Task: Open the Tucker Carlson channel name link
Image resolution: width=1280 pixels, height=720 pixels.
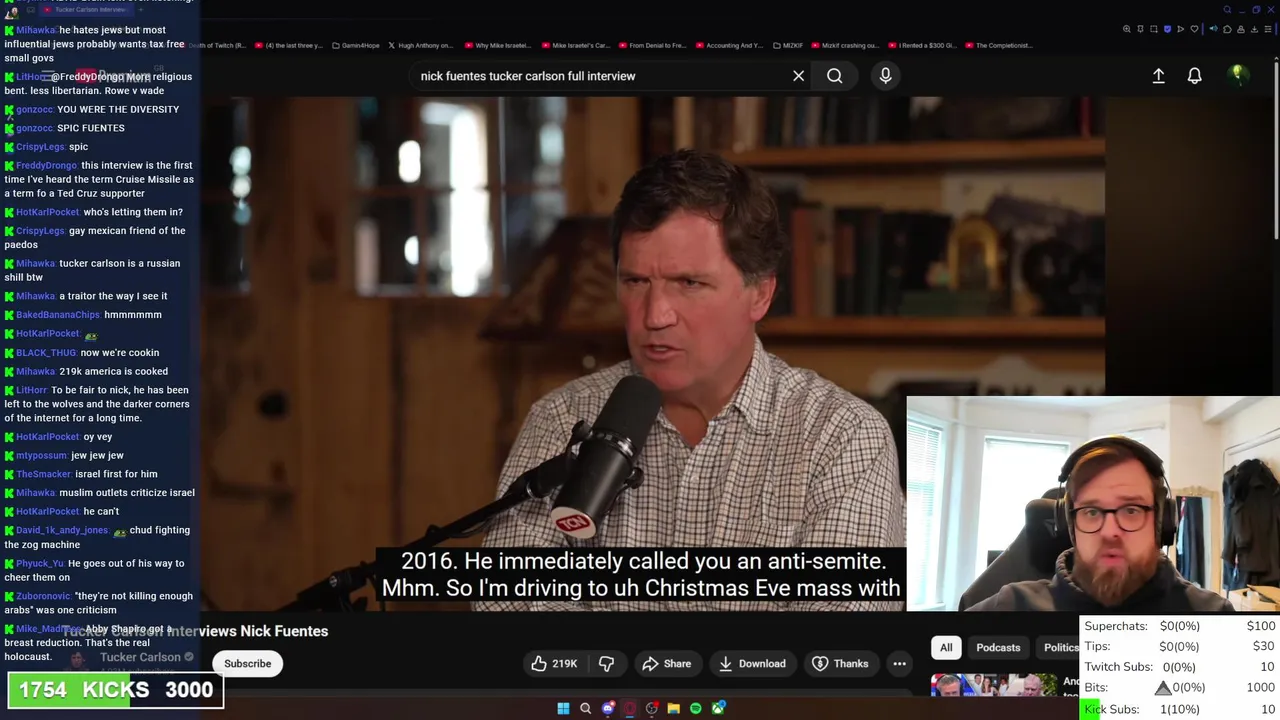Action: pyautogui.click(x=140, y=657)
